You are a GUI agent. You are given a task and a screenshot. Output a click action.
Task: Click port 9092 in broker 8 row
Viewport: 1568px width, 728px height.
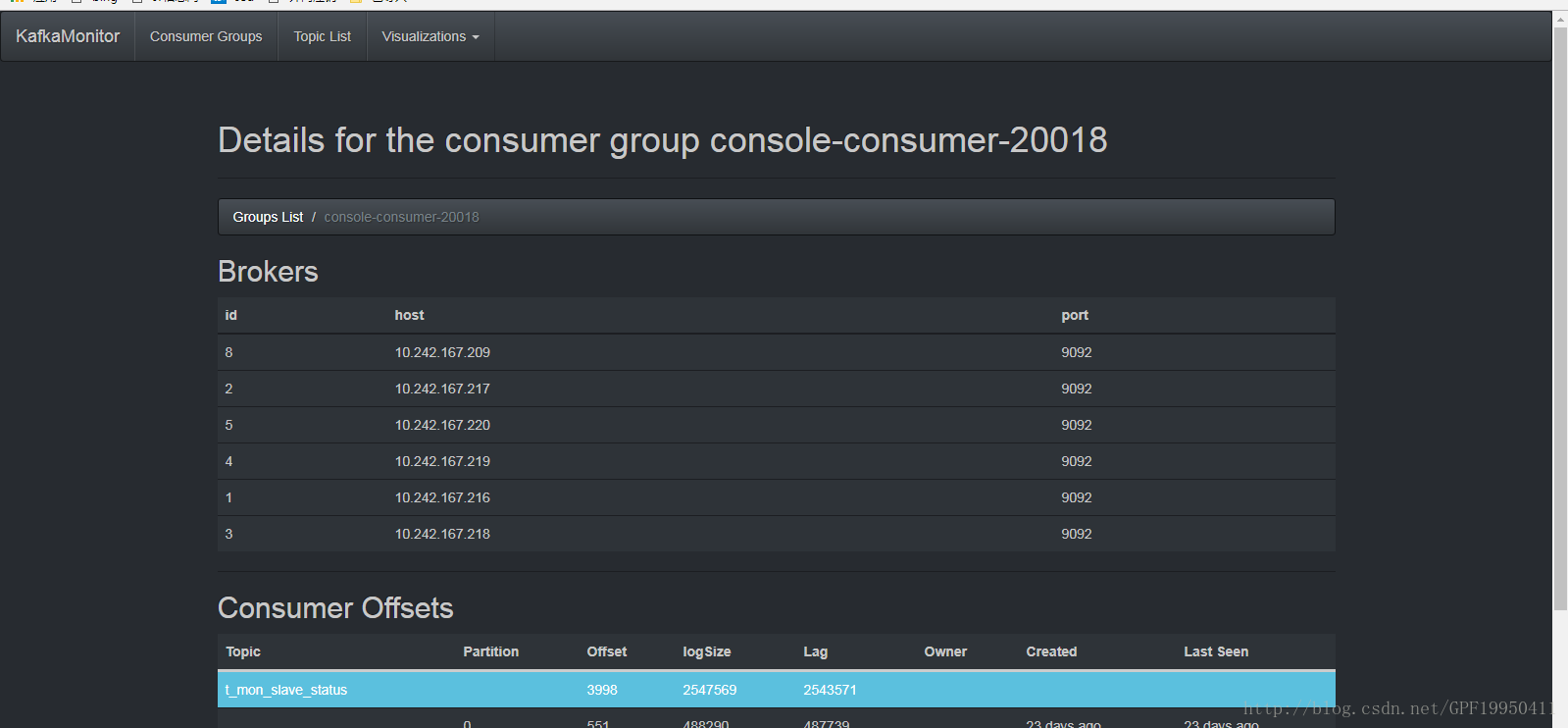pos(1077,352)
